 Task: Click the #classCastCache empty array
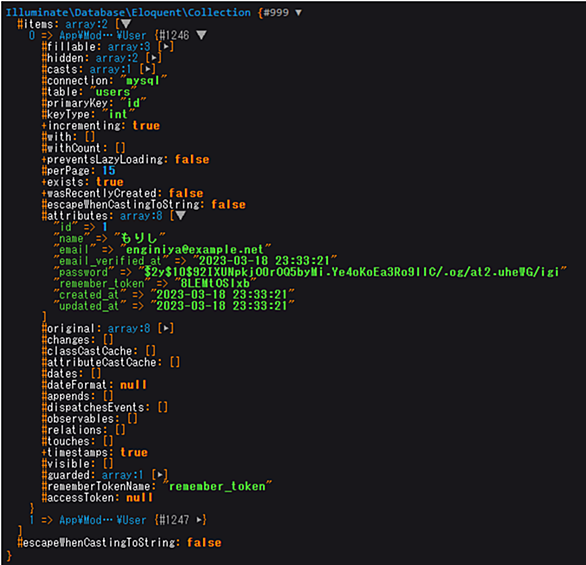(x=151, y=351)
